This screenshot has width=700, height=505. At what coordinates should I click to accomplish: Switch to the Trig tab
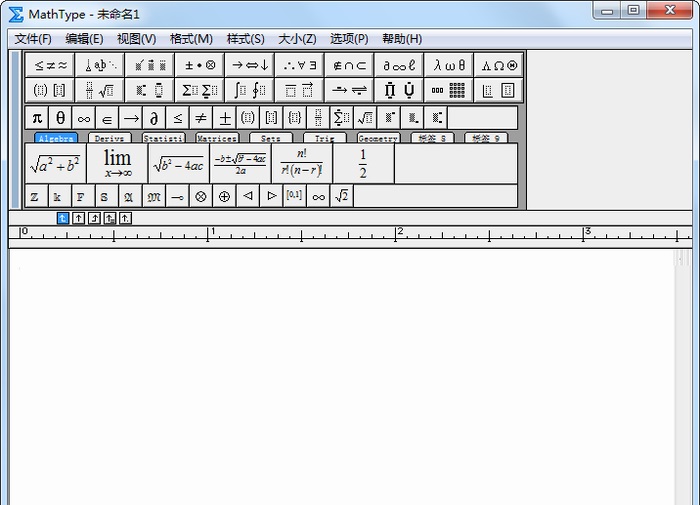point(324,139)
